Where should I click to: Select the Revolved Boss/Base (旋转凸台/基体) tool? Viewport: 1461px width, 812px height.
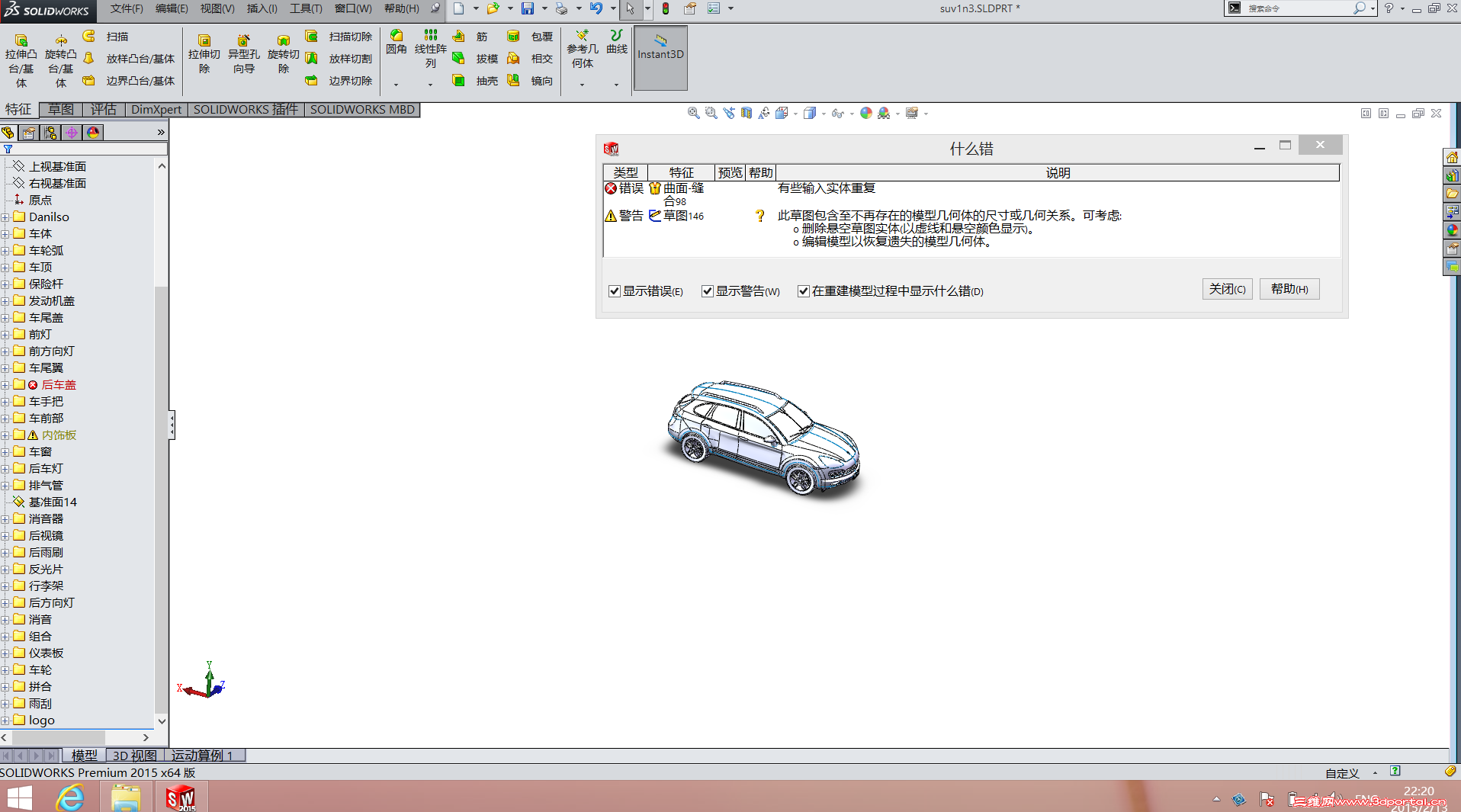[60, 60]
